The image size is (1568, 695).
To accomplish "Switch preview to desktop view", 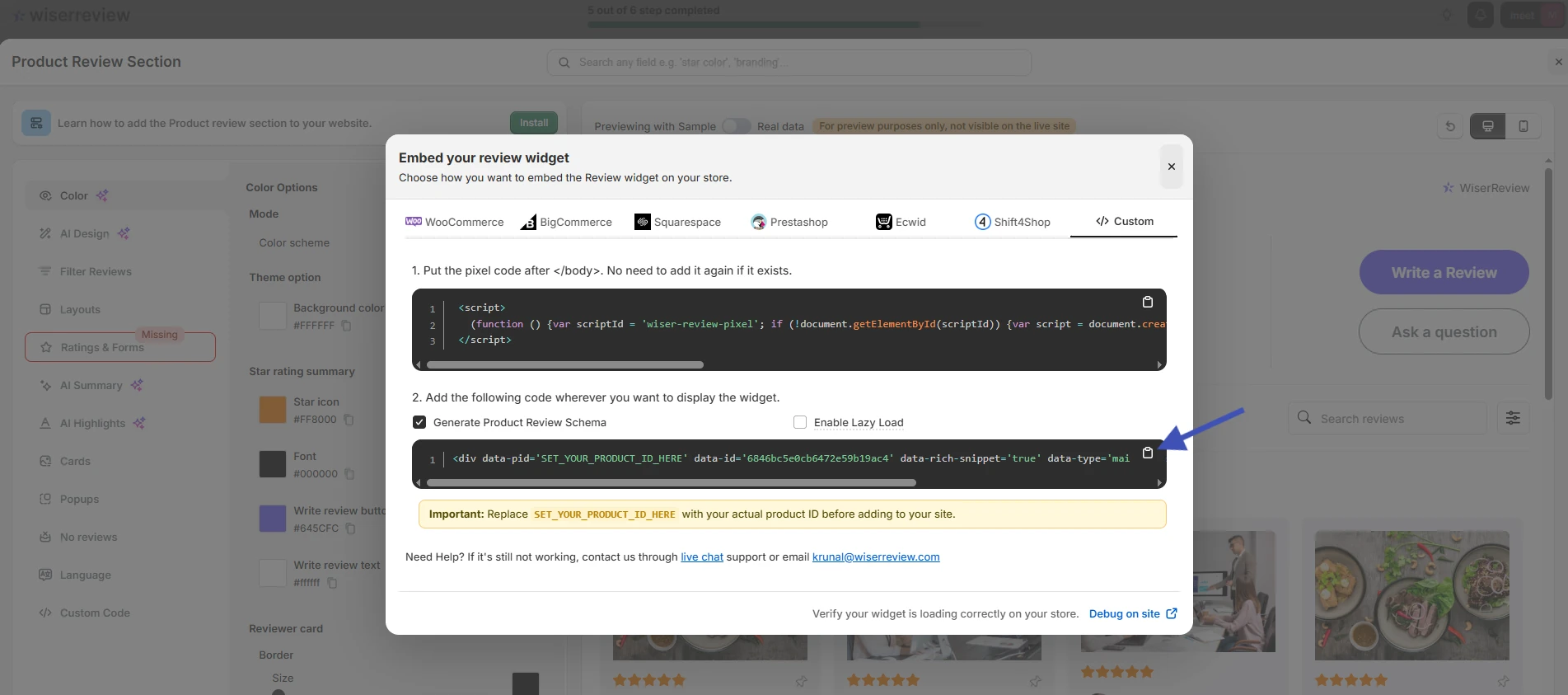I will (1487, 126).
